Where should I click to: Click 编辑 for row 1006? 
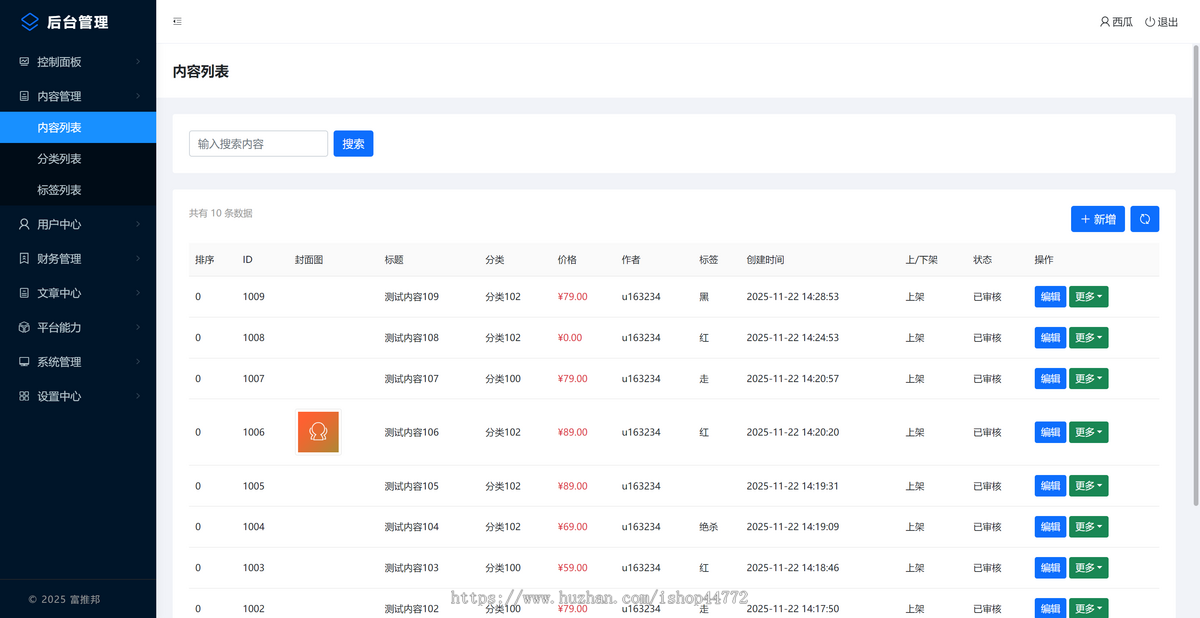click(1050, 432)
